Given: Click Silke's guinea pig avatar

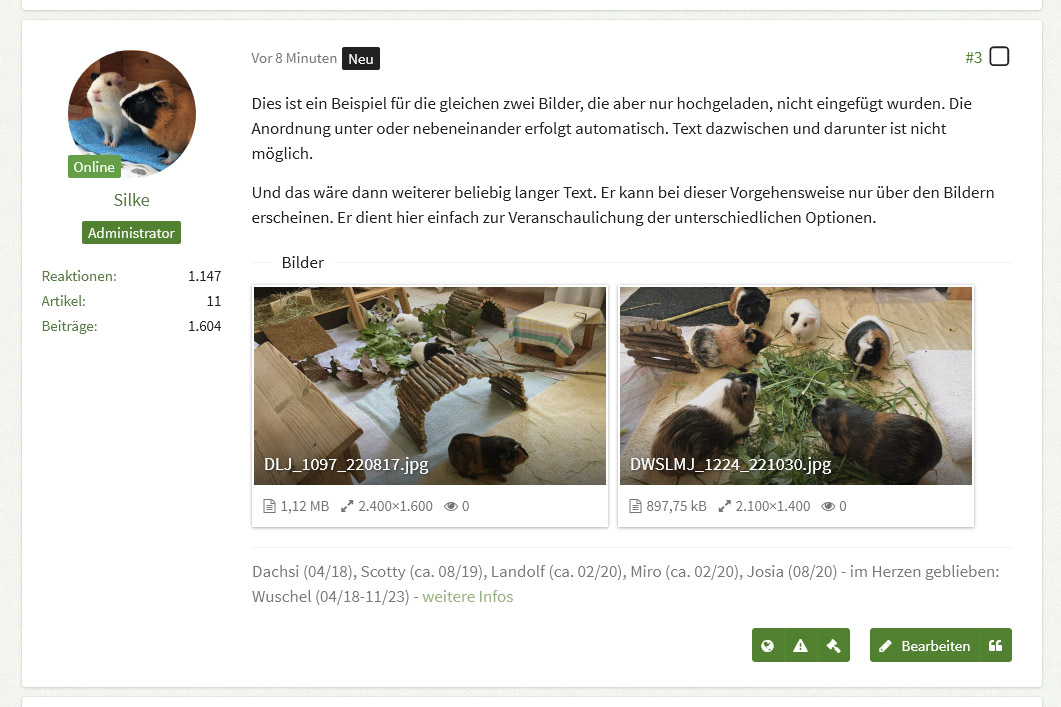Looking at the screenshot, I should [131, 113].
